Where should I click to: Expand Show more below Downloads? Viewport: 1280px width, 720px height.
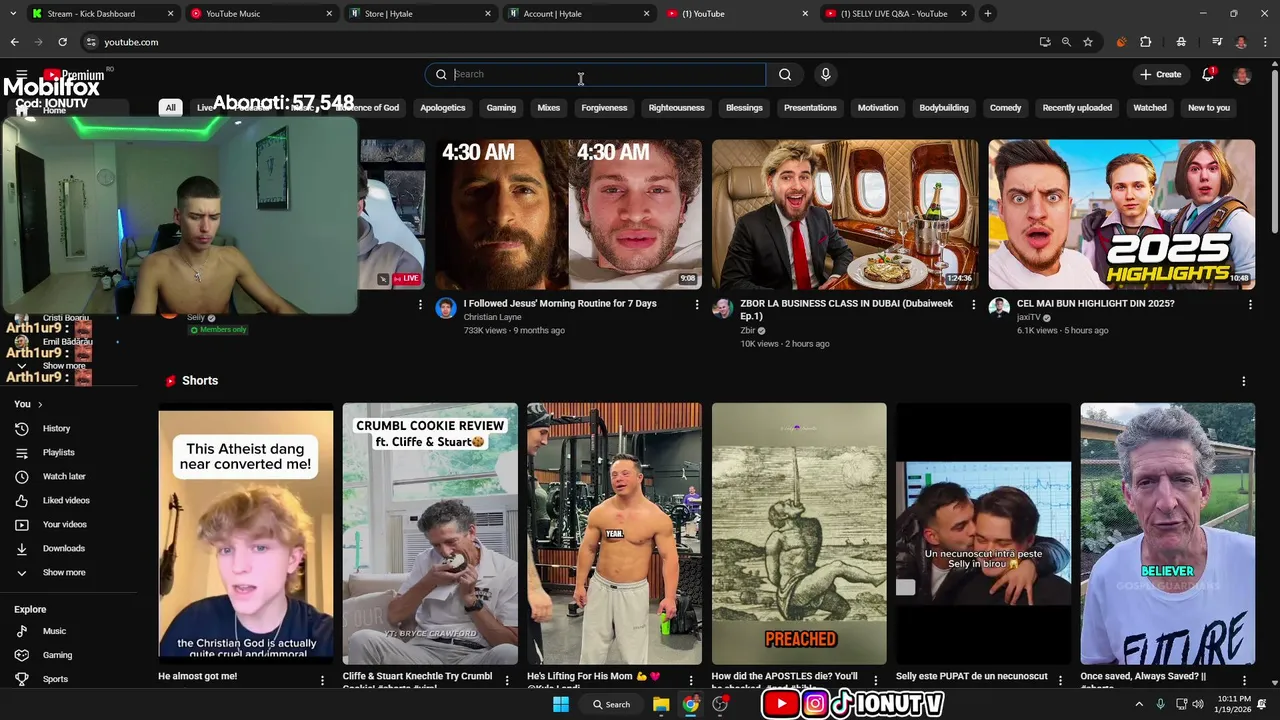coord(64,572)
